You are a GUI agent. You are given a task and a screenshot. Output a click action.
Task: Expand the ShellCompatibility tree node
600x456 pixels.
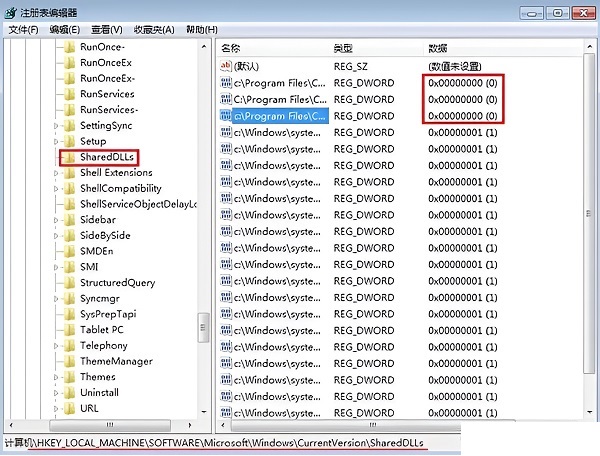[56, 188]
